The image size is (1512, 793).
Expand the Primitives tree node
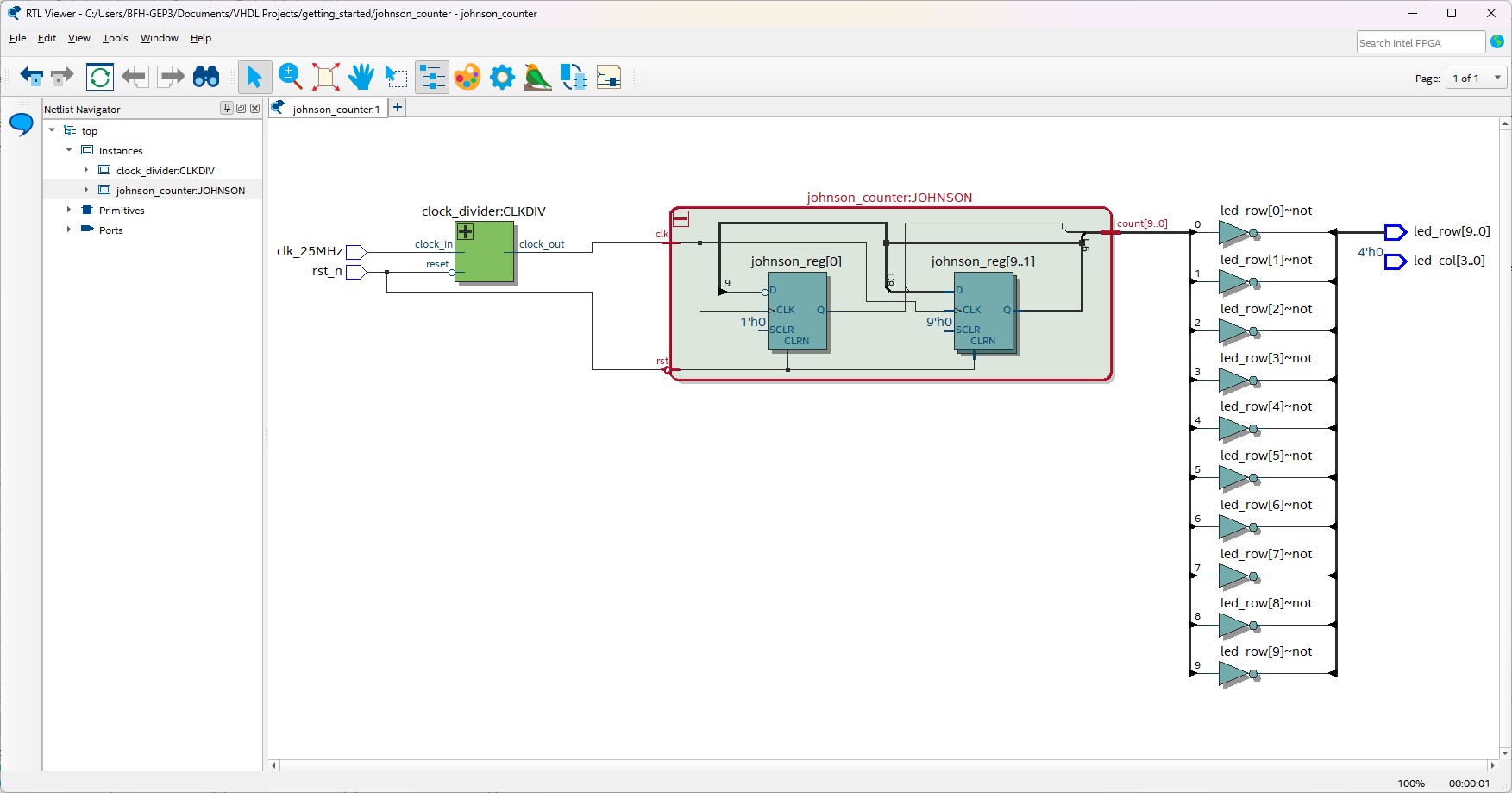(69, 210)
